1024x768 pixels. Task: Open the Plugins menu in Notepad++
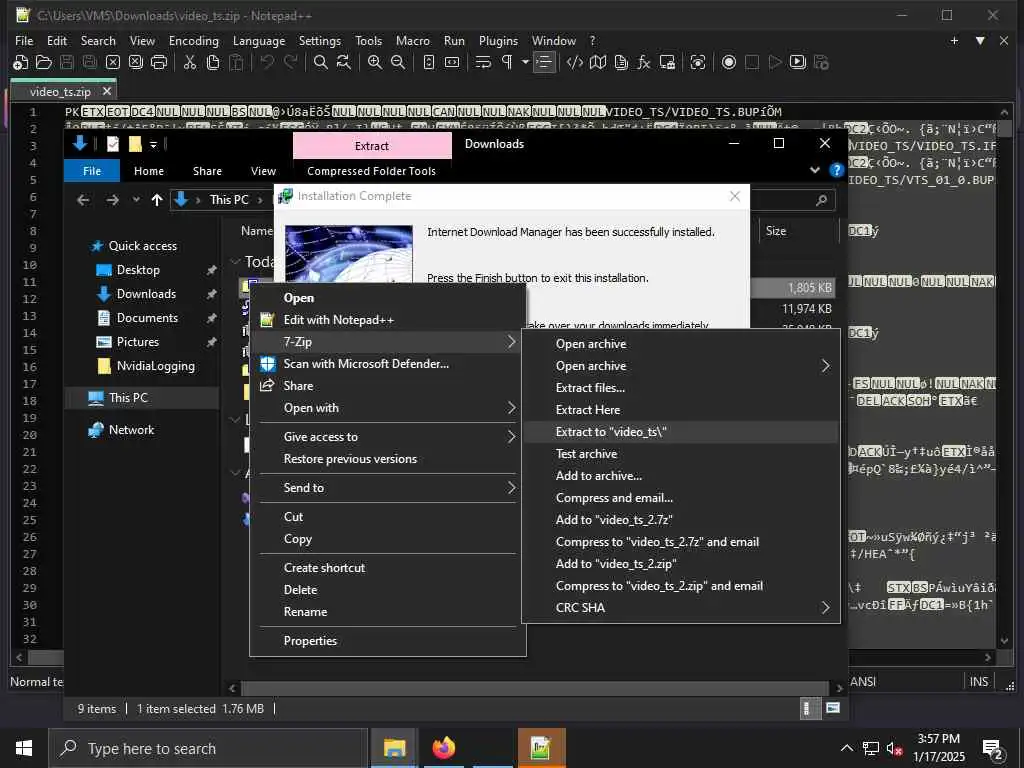498,40
